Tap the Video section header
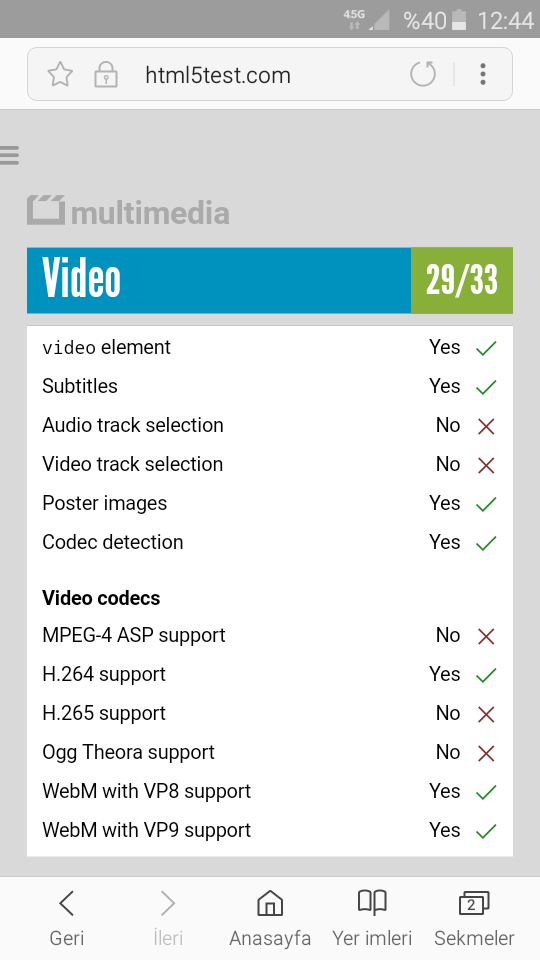This screenshot has width=540, height=960. [x=219, y=280]
